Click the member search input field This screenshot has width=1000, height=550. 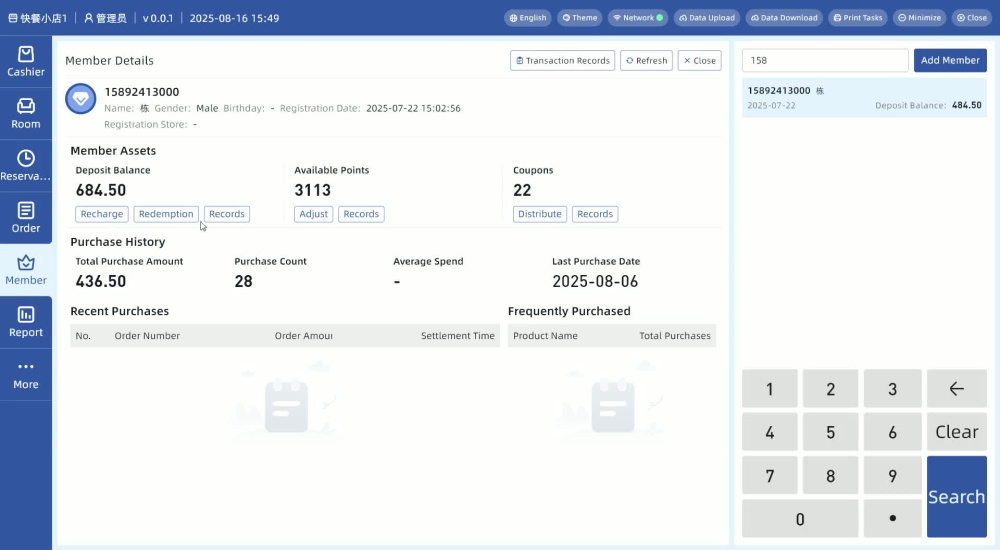(825, 61)
